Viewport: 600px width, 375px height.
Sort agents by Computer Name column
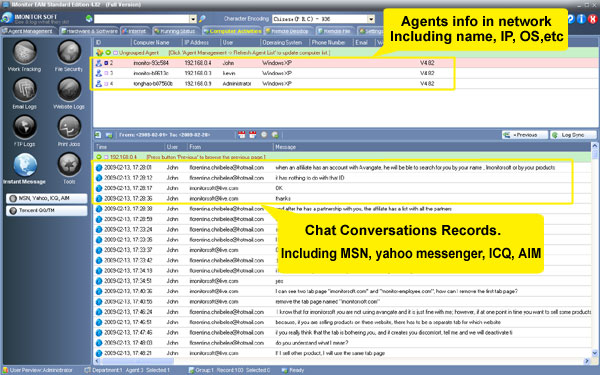[x=156, y=42]
